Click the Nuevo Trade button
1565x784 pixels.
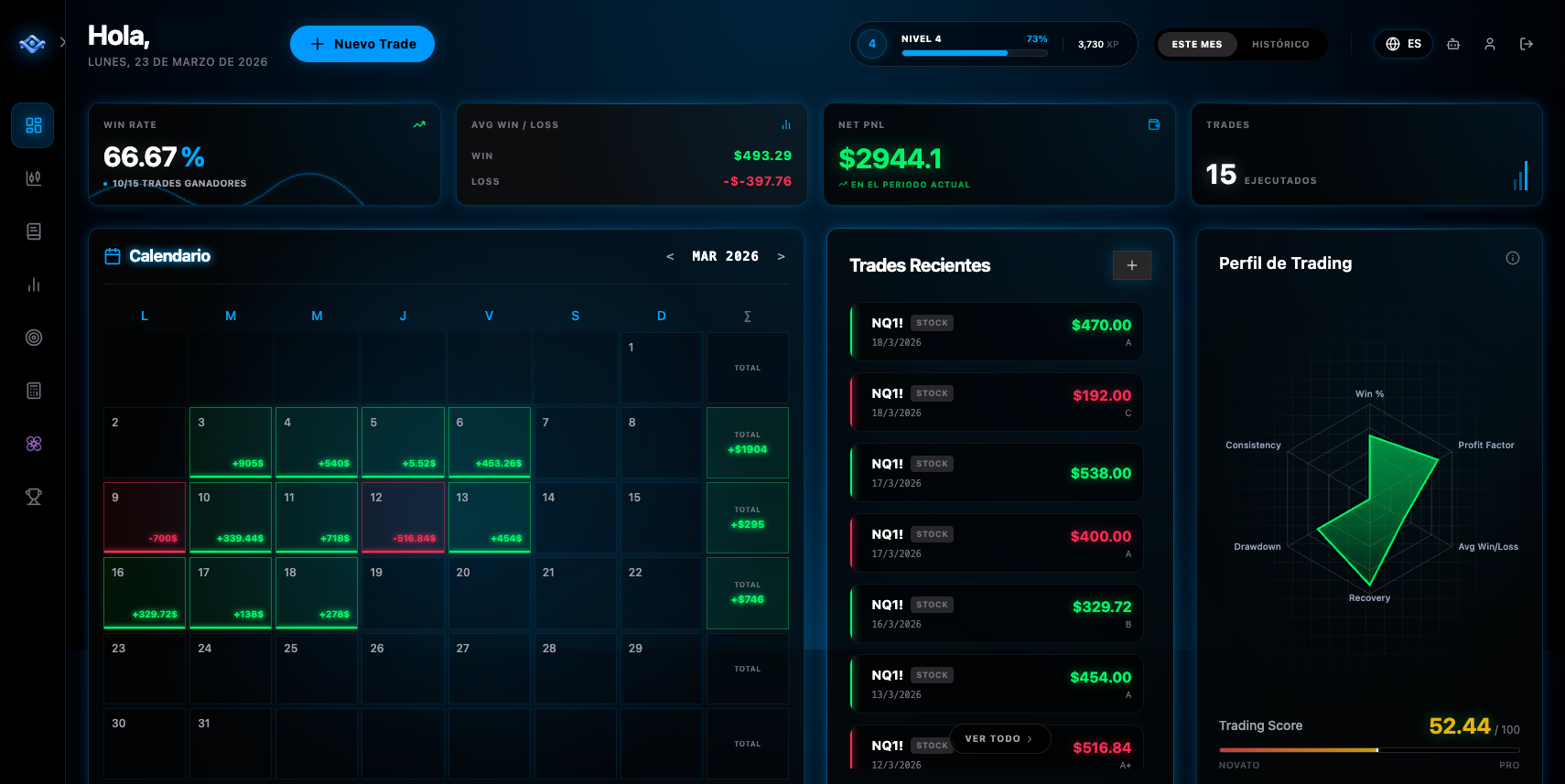(362, 44)
